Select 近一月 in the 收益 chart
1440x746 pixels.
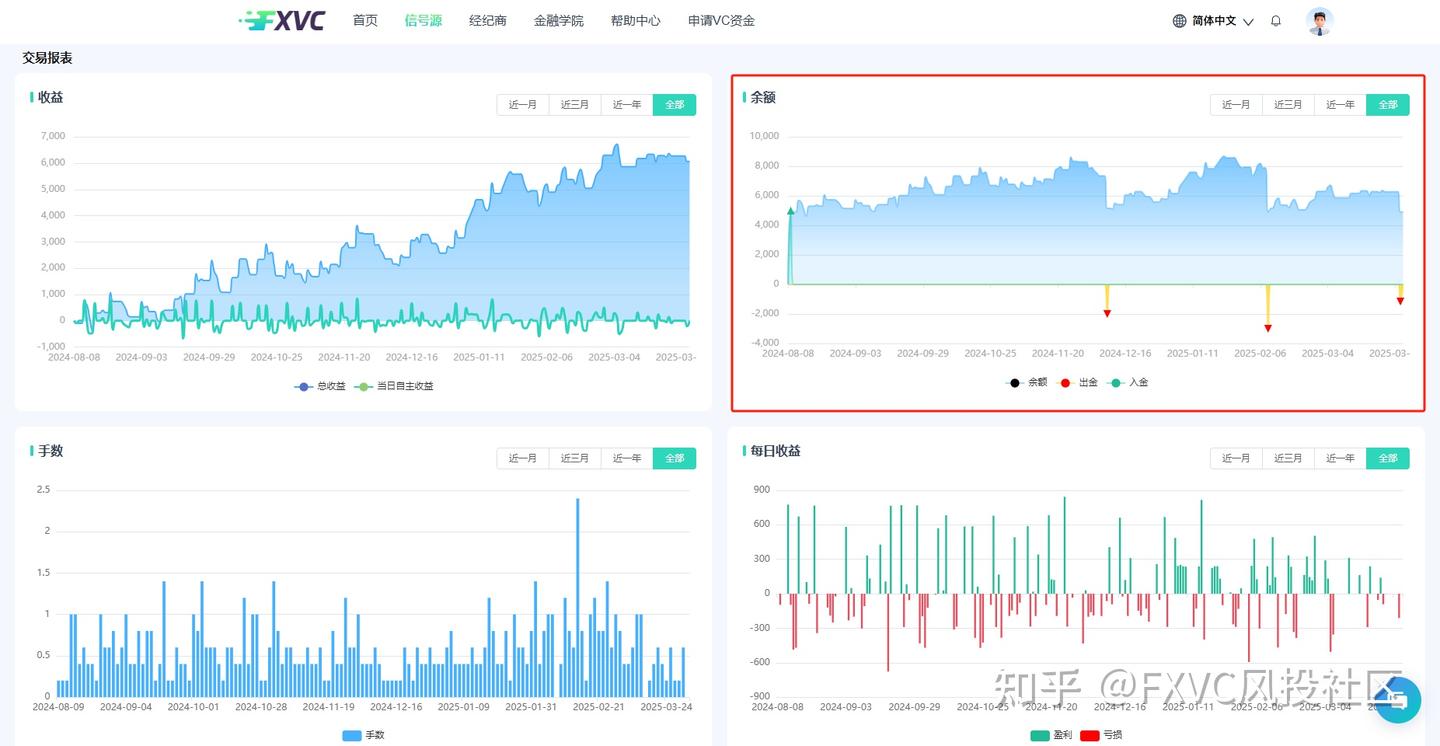(523, 105)
